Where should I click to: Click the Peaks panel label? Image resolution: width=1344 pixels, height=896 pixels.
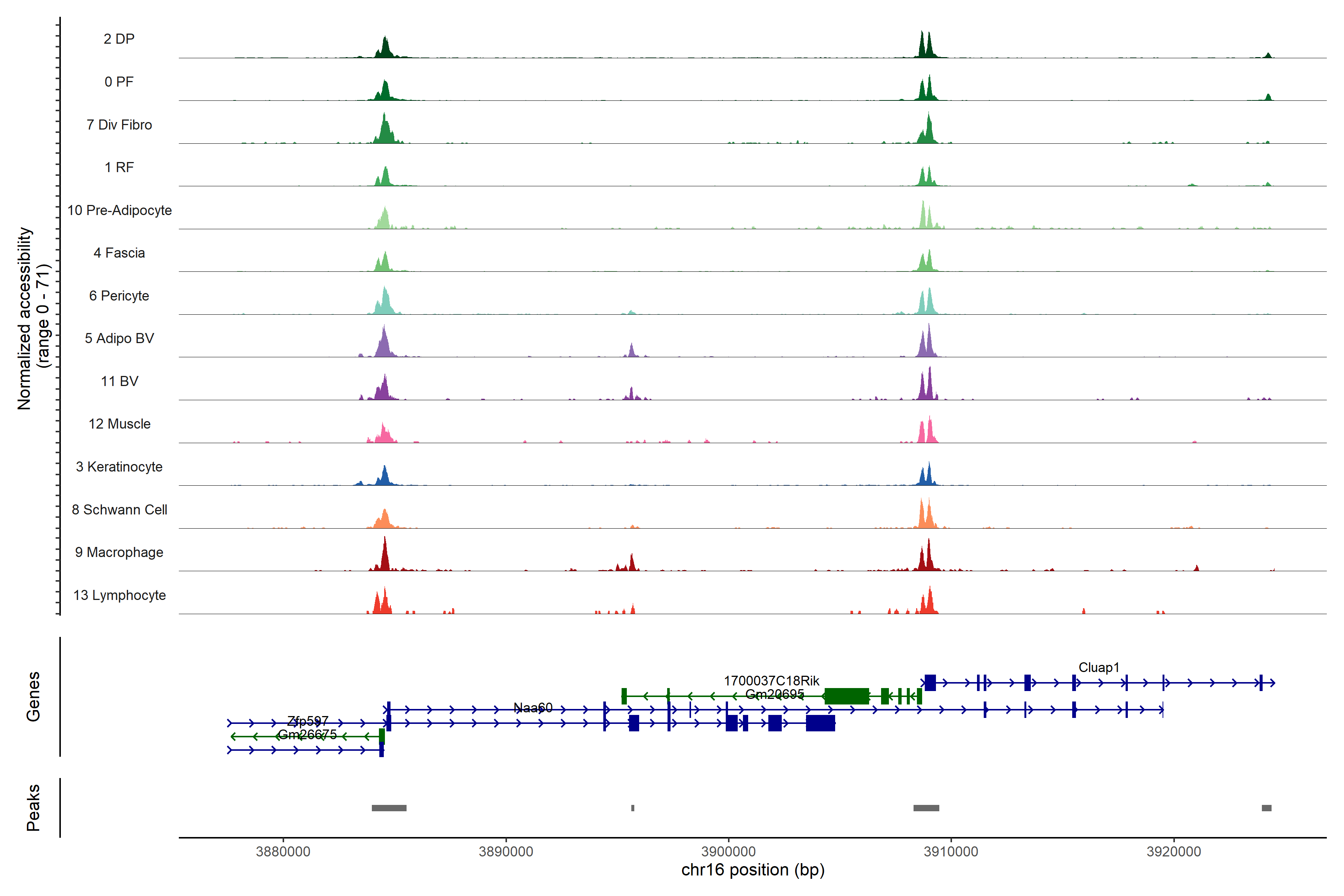(x=33, y=808)
